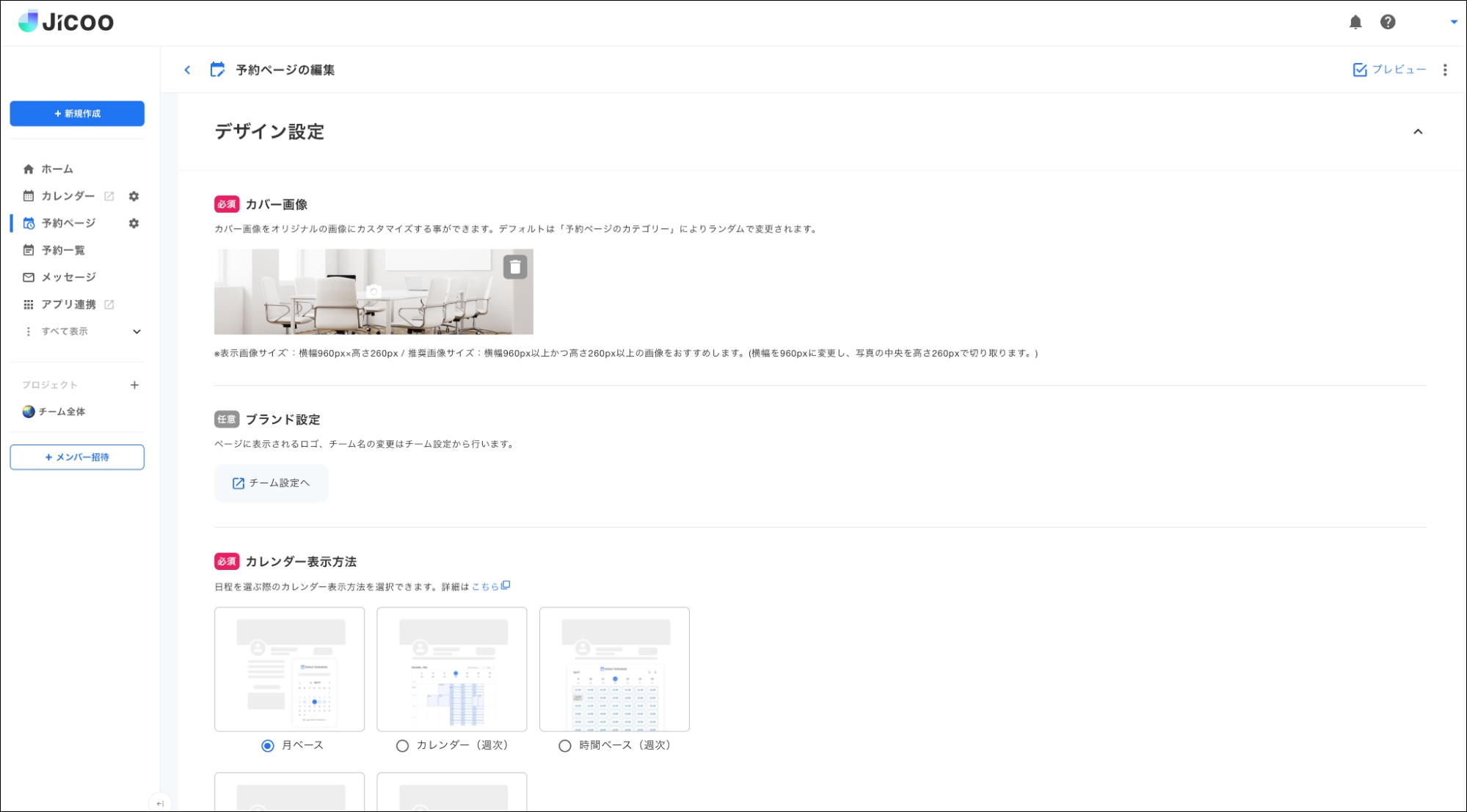Expand the すべて表示 sidebar list

[136, 332]
